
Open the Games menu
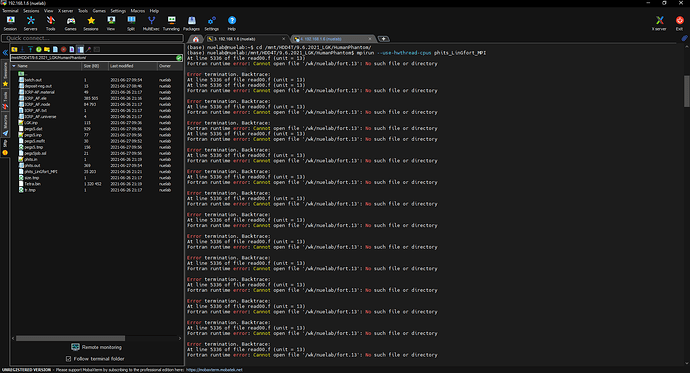coord(99,11)
